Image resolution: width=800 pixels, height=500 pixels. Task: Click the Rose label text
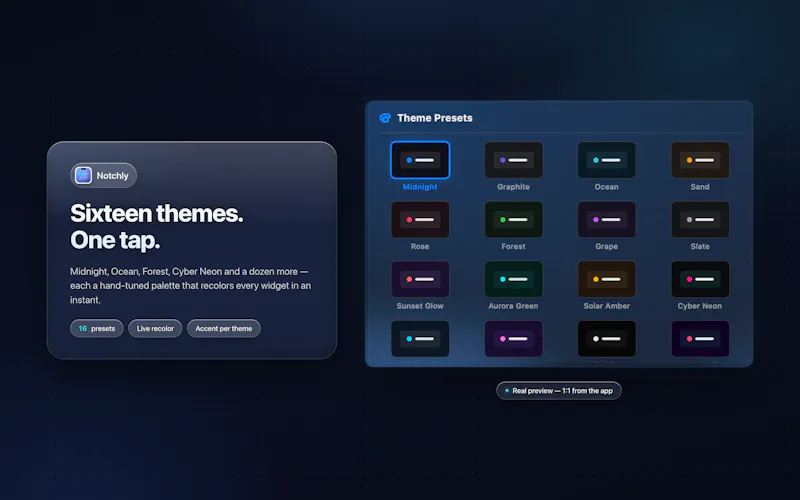coord(420,246)
